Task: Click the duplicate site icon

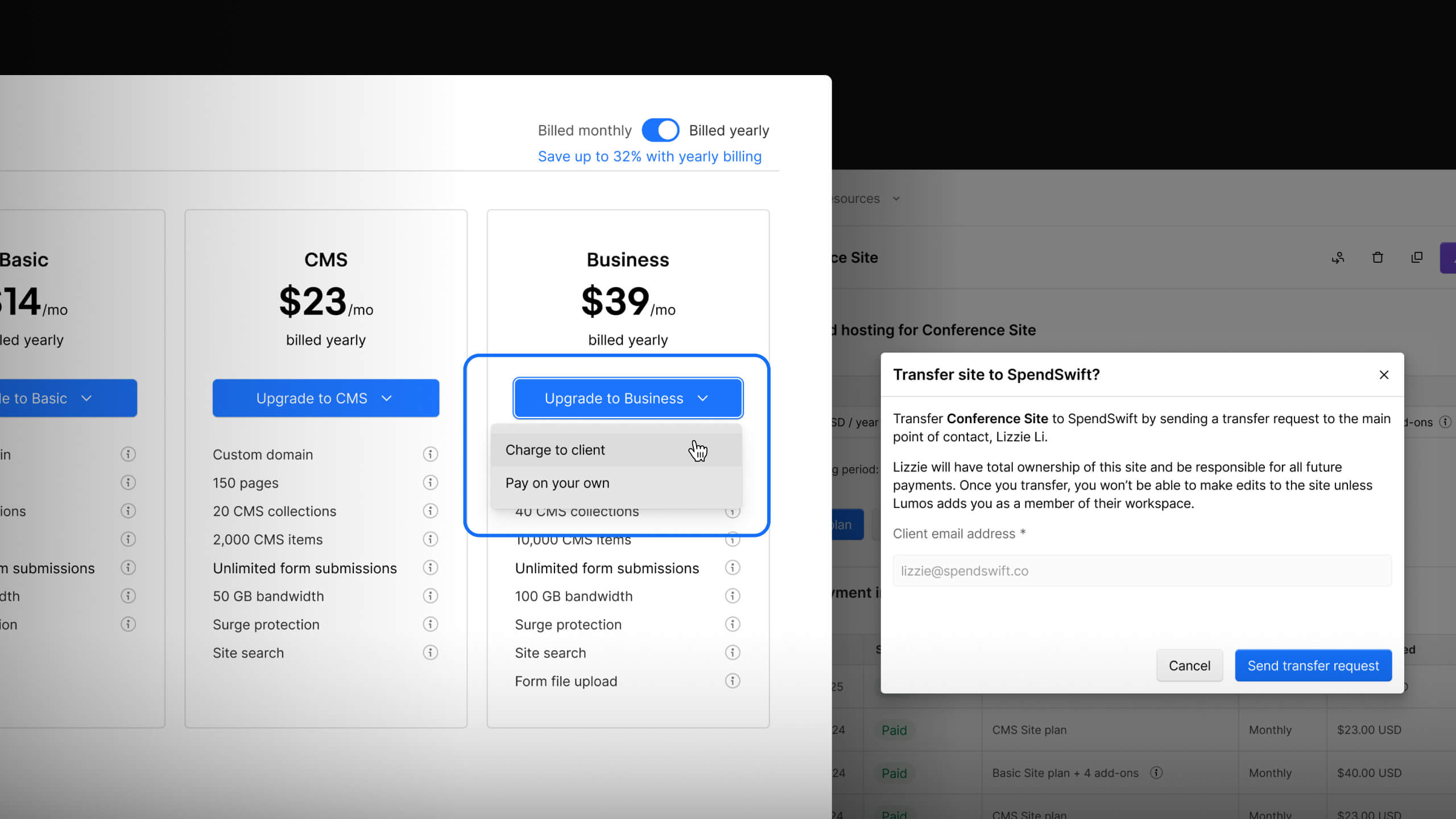Action: coord(1417,258)
